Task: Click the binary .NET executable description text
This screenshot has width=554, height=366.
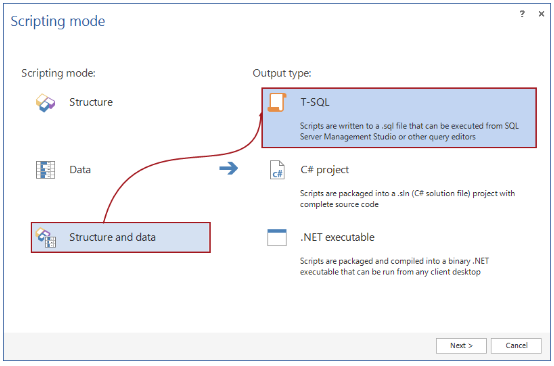Action: (x=394, y=266)
